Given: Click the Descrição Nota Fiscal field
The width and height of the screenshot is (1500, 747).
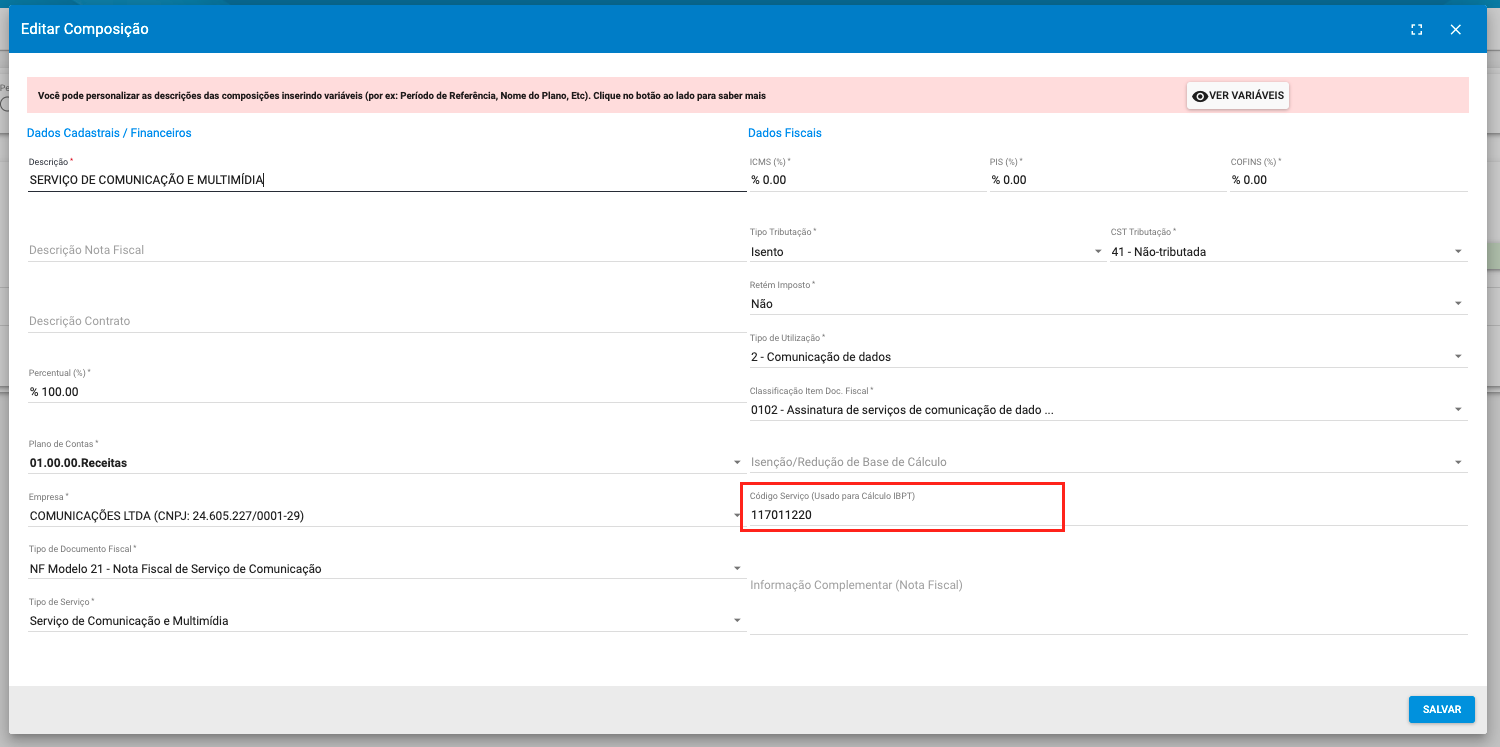Looking at the screenshot, I should 387,250.
